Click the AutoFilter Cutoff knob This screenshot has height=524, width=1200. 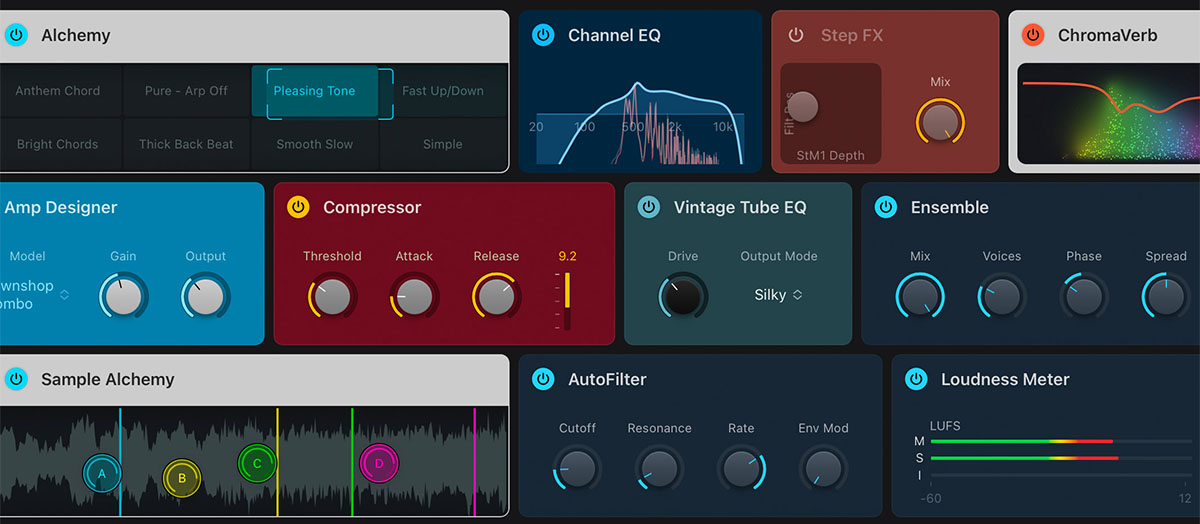pyautogui.click(x=577, y=468)
